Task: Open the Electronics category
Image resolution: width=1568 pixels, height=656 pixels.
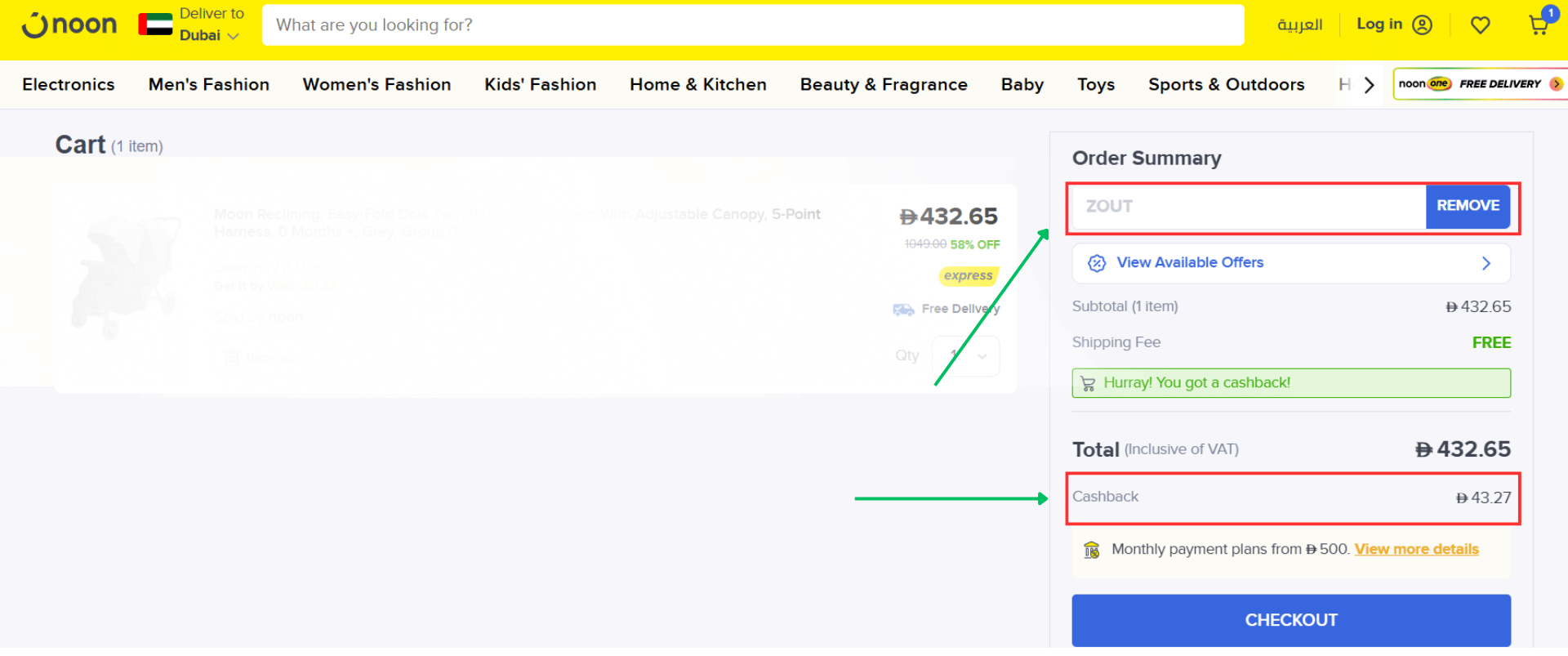Action: click(69, 85)
